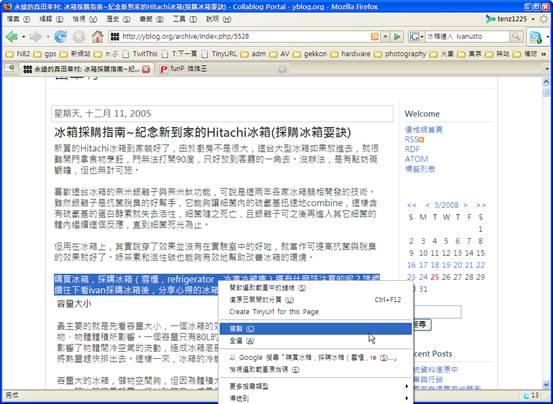Open the 說明 (H) Help menu
The width and height of the screenshot is (553, 404).
[x=218, y=19]
